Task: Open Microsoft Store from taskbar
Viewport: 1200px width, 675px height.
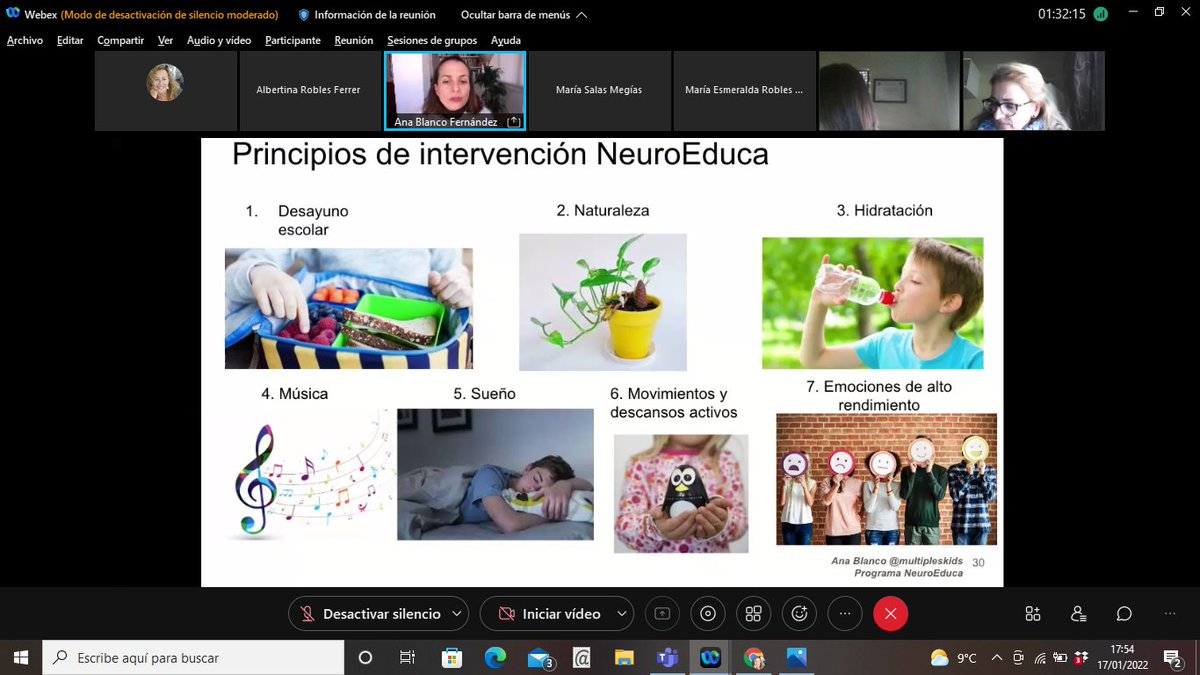Action: (451, 657)
